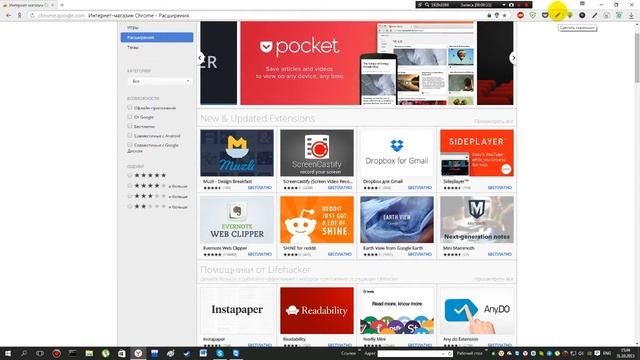
Task: Check the Бесплатно filter
Action: pos(130,126)
